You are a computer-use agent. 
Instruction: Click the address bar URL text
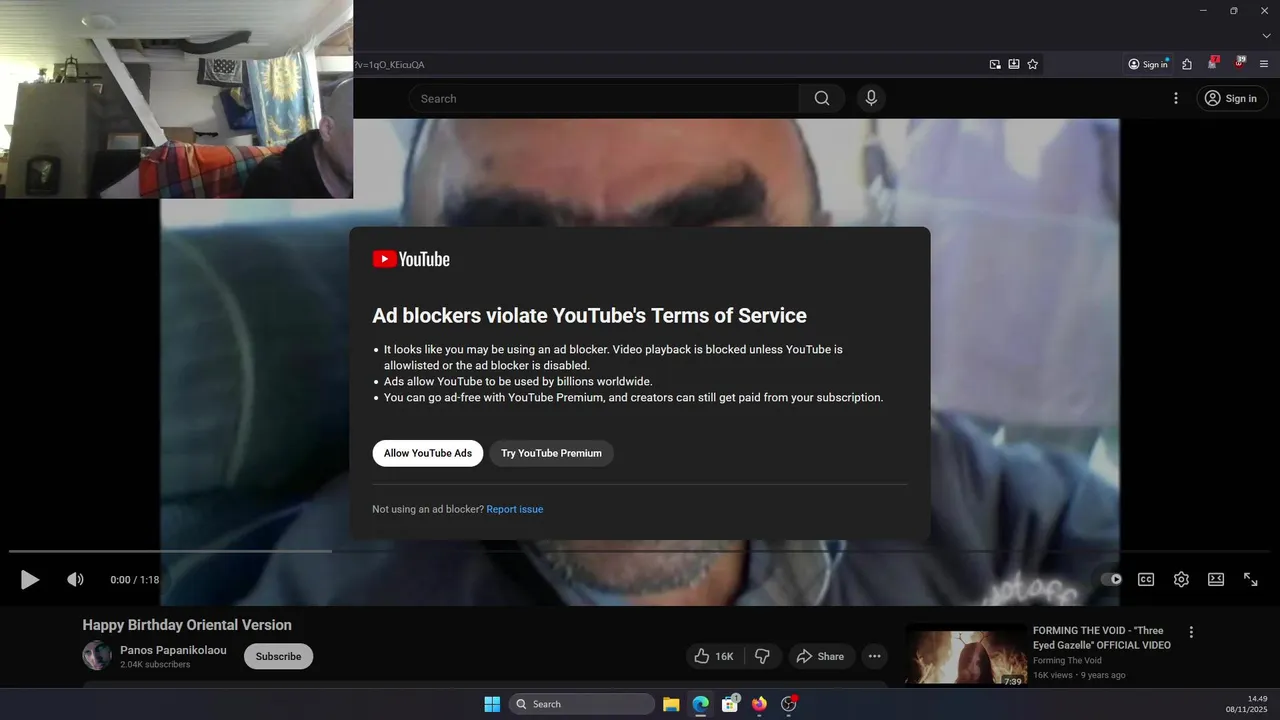[389, 65]
